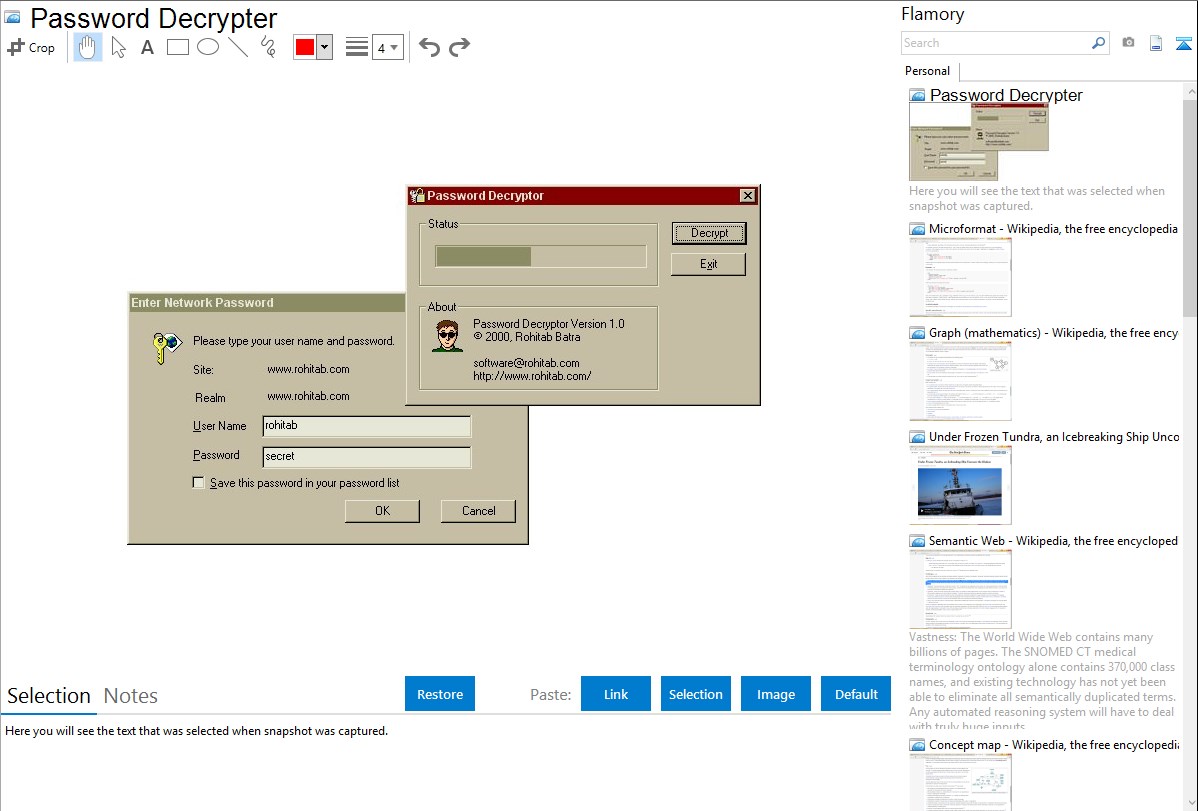Click Exit in Password Decryptor
Screen dimensions: 1198x811
(708, 264)
